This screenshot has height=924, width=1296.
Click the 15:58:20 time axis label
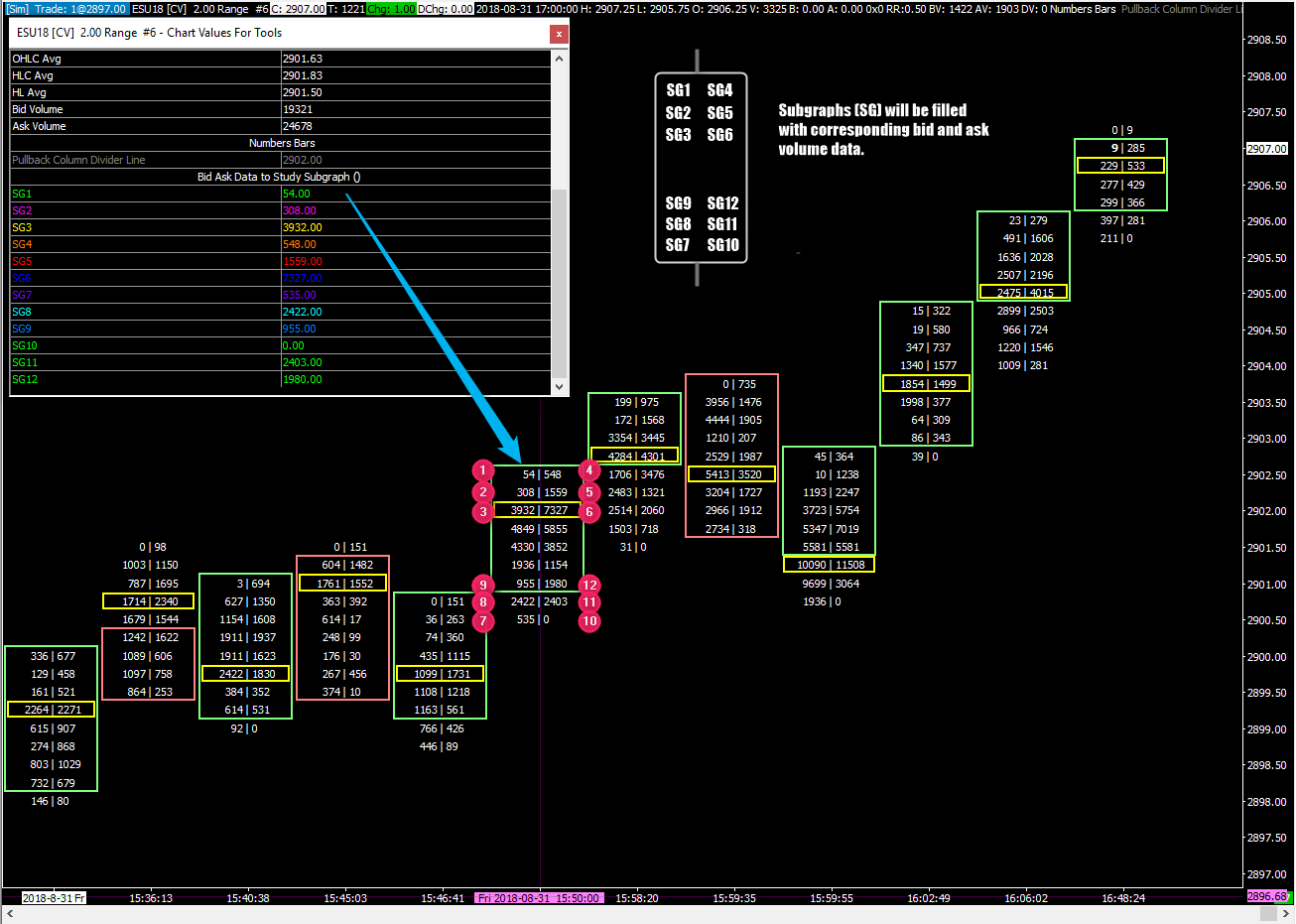click(x=637, y=898)
